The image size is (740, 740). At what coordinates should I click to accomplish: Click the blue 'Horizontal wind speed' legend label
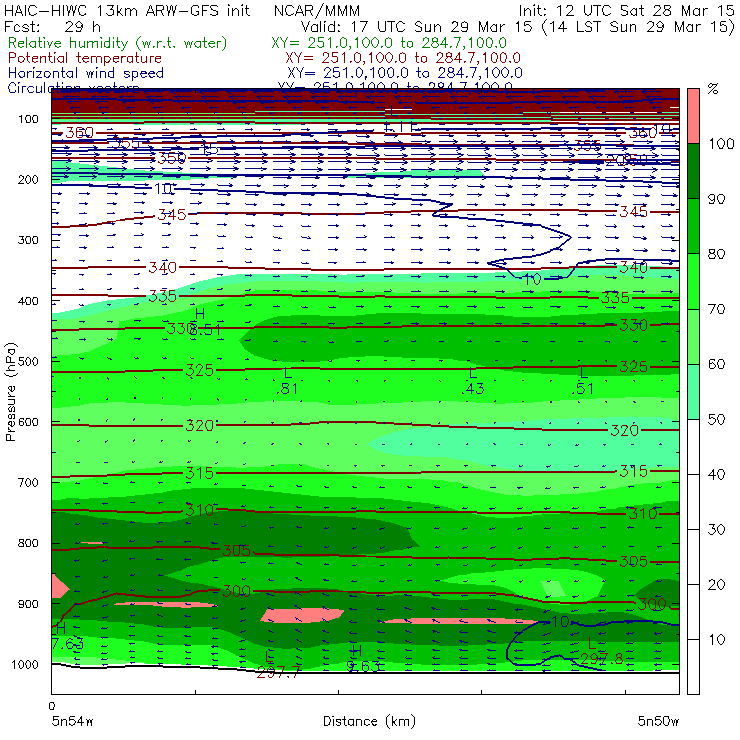point(86,73)
